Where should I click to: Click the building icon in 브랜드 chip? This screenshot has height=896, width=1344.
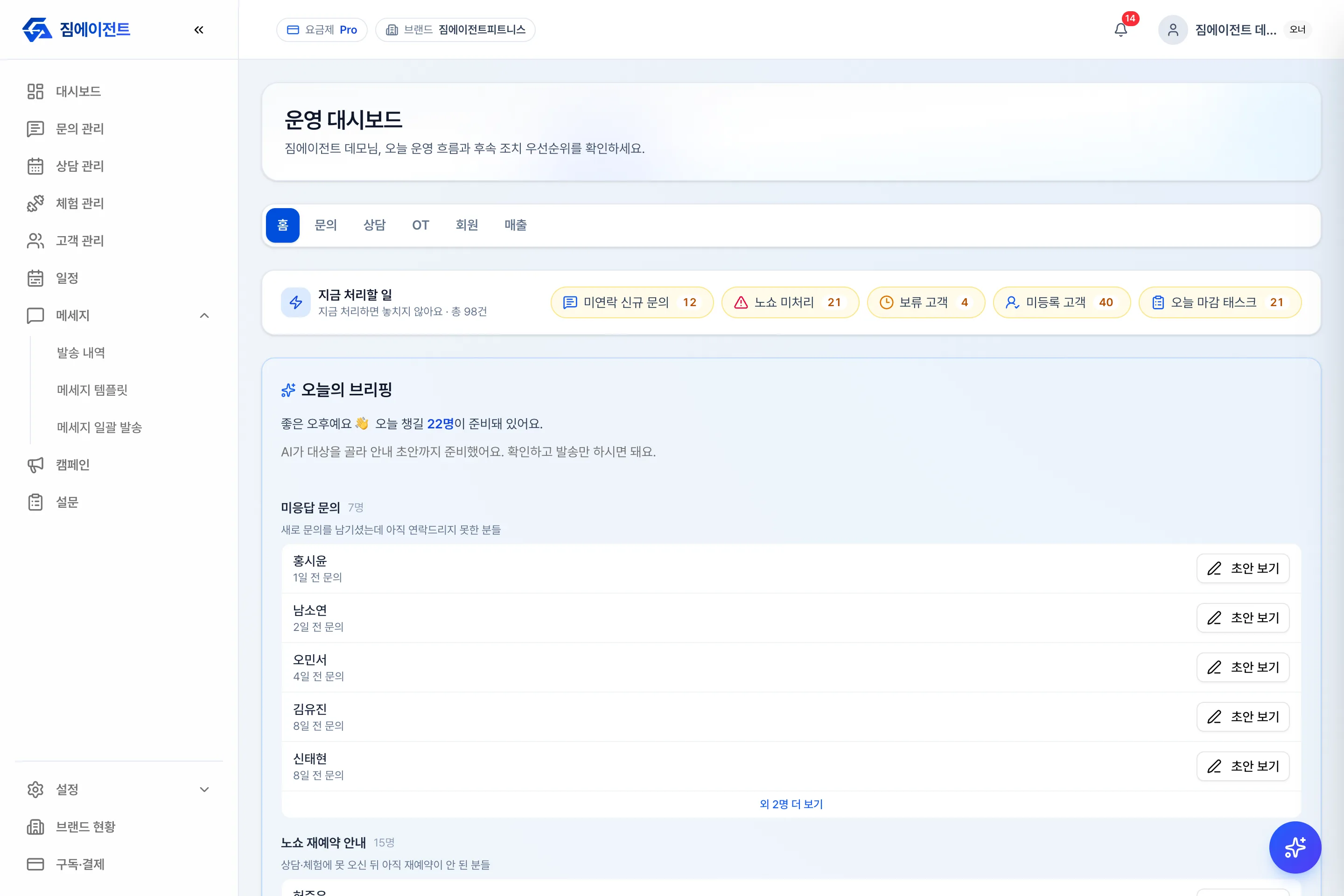[x=392, y=30]
